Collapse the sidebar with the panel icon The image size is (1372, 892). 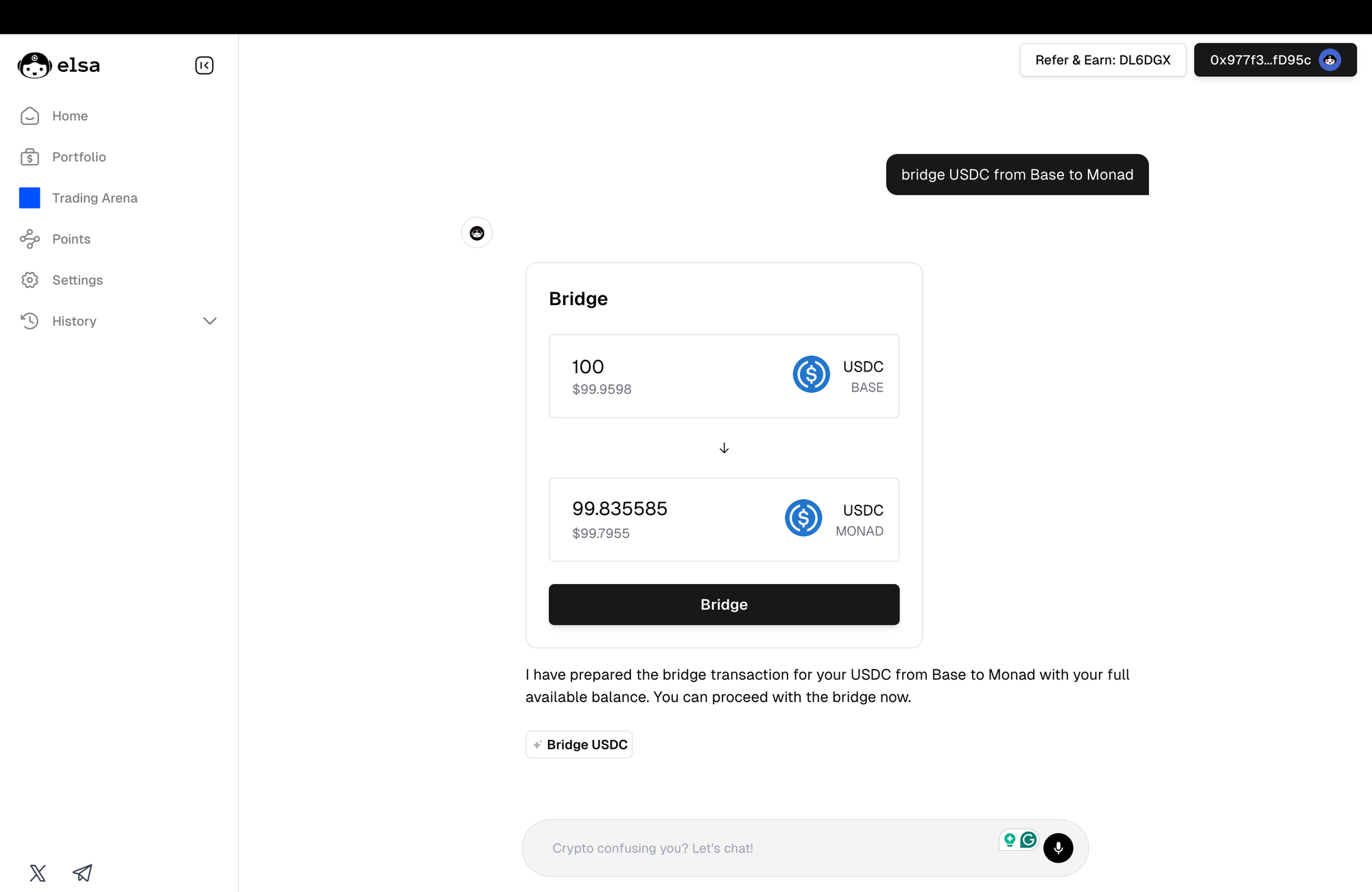pos(204,65)
